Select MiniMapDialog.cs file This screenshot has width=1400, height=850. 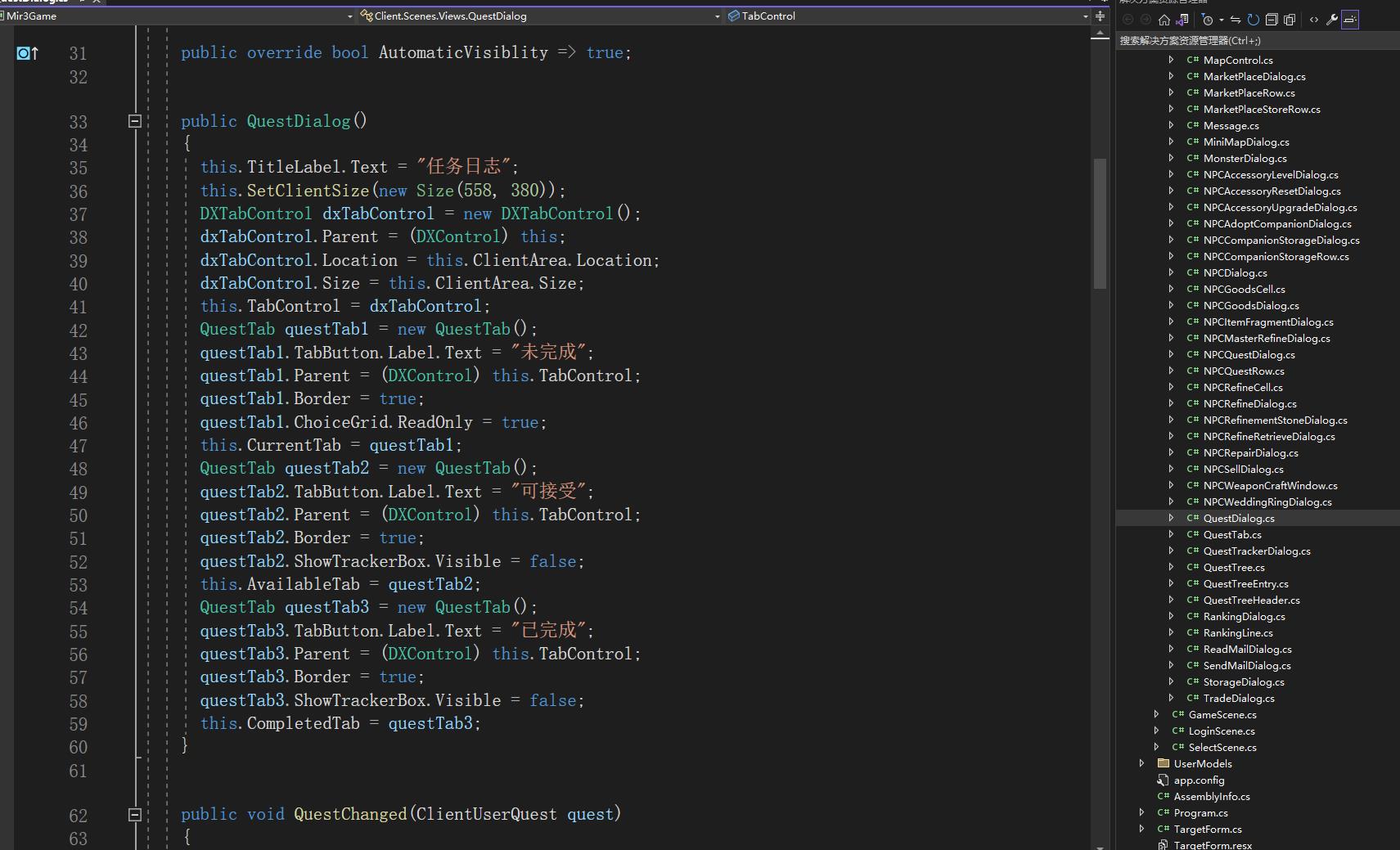pyautogui.click(x=1246, y=142)
